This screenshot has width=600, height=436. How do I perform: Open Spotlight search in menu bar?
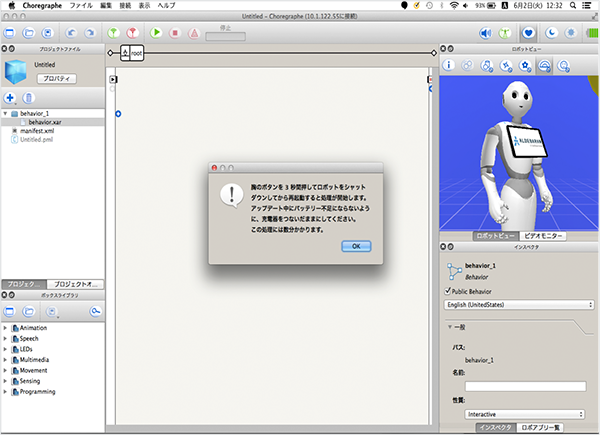pos(573,5)
